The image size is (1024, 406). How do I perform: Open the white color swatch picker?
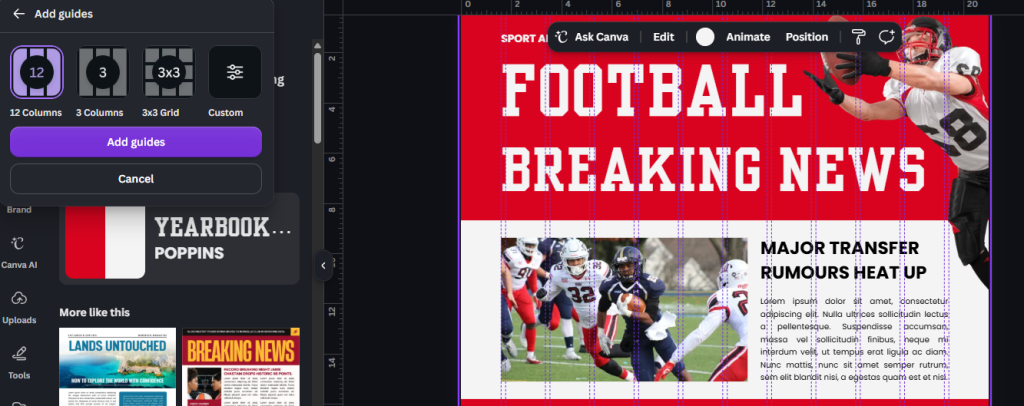705,37
